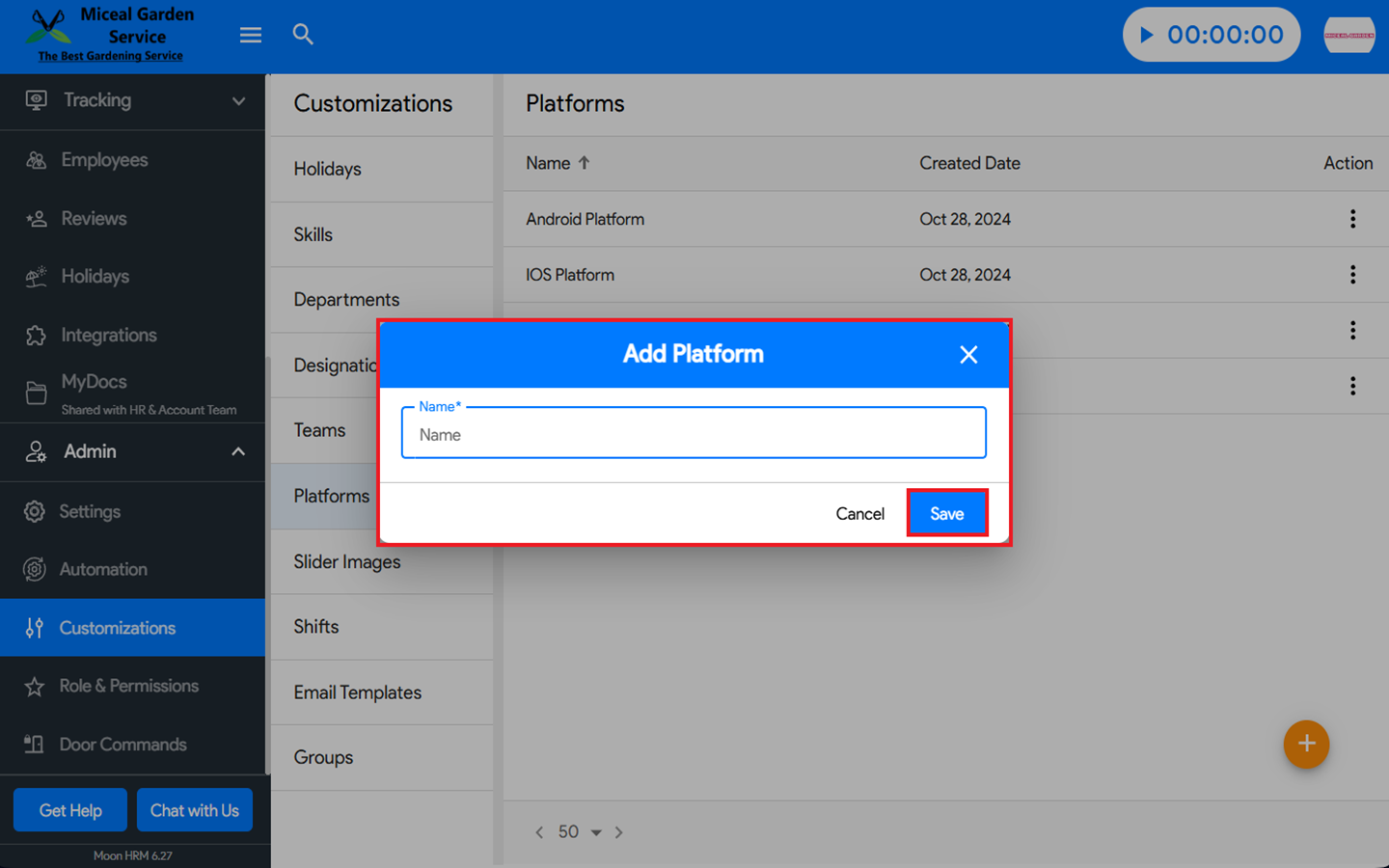The image size is (1389, 868).
Task: Close the Add Platform dialog
Action: (x=968, y=355)
